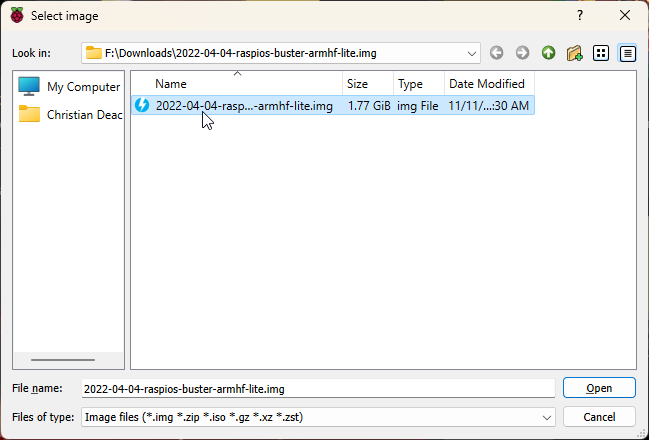Click the help question mark in title bar
Image resolution: width=649 pixels, height=440 pixels.
coord(580,15)
